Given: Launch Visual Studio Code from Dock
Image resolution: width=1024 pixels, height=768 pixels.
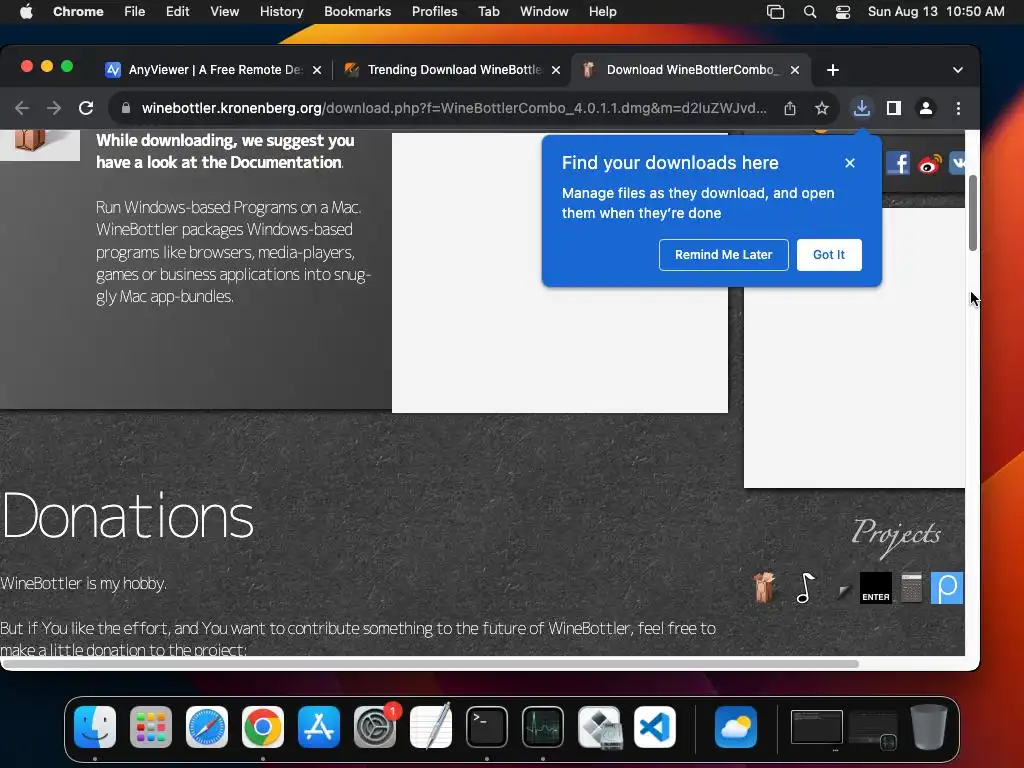Looking at the screenshot, I should tap(655, 727).
